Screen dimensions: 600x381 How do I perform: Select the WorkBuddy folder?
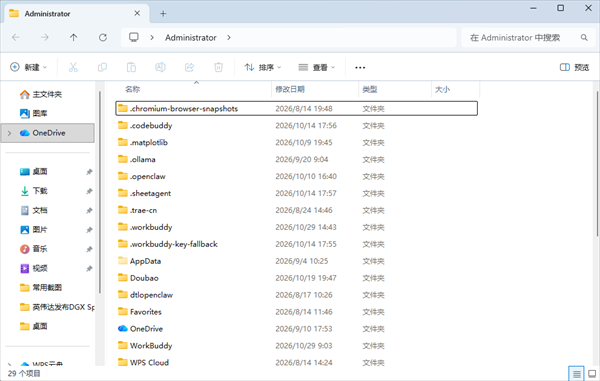pos(297,345)
